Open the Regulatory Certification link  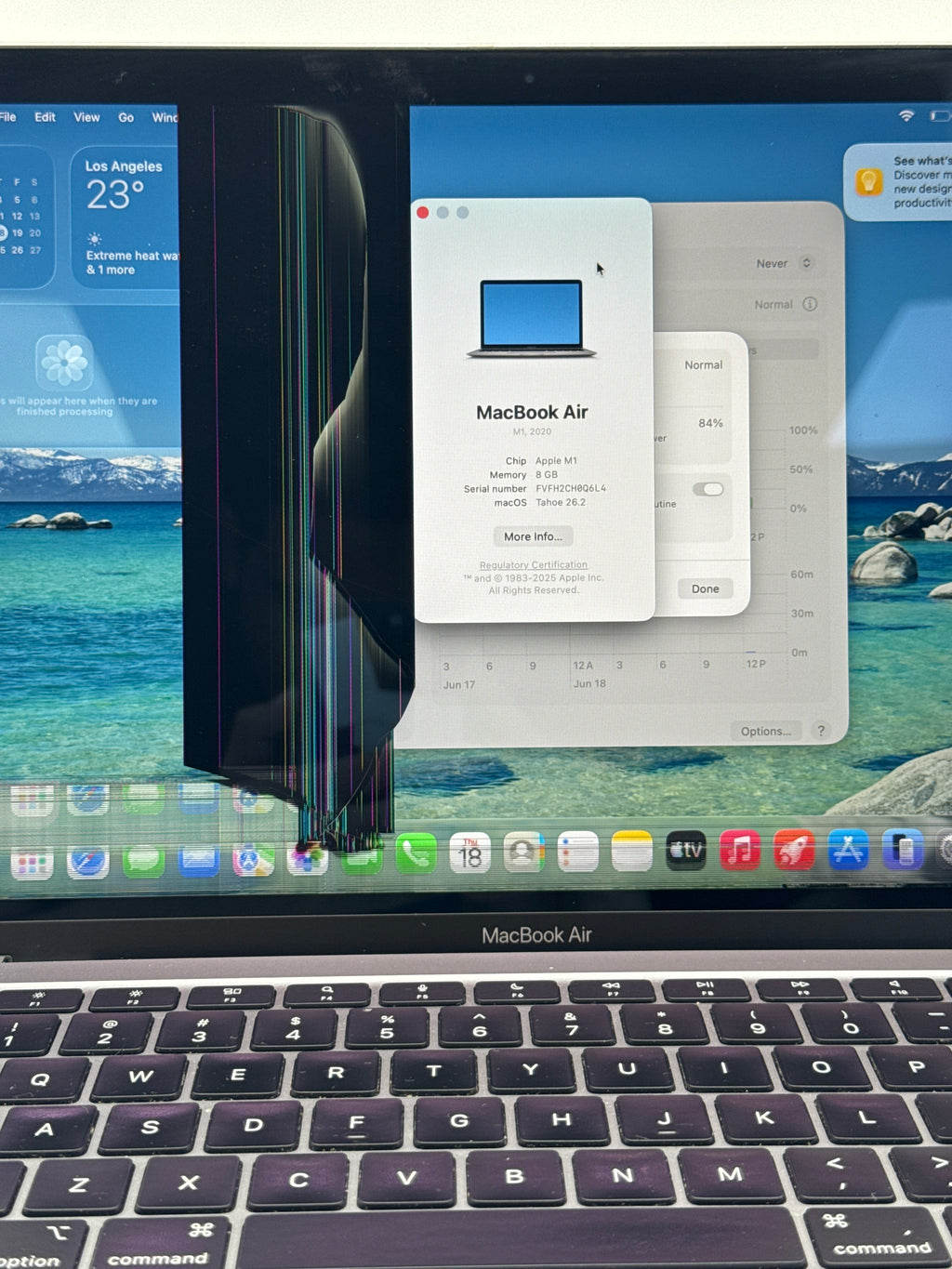(x=534, y=565)
